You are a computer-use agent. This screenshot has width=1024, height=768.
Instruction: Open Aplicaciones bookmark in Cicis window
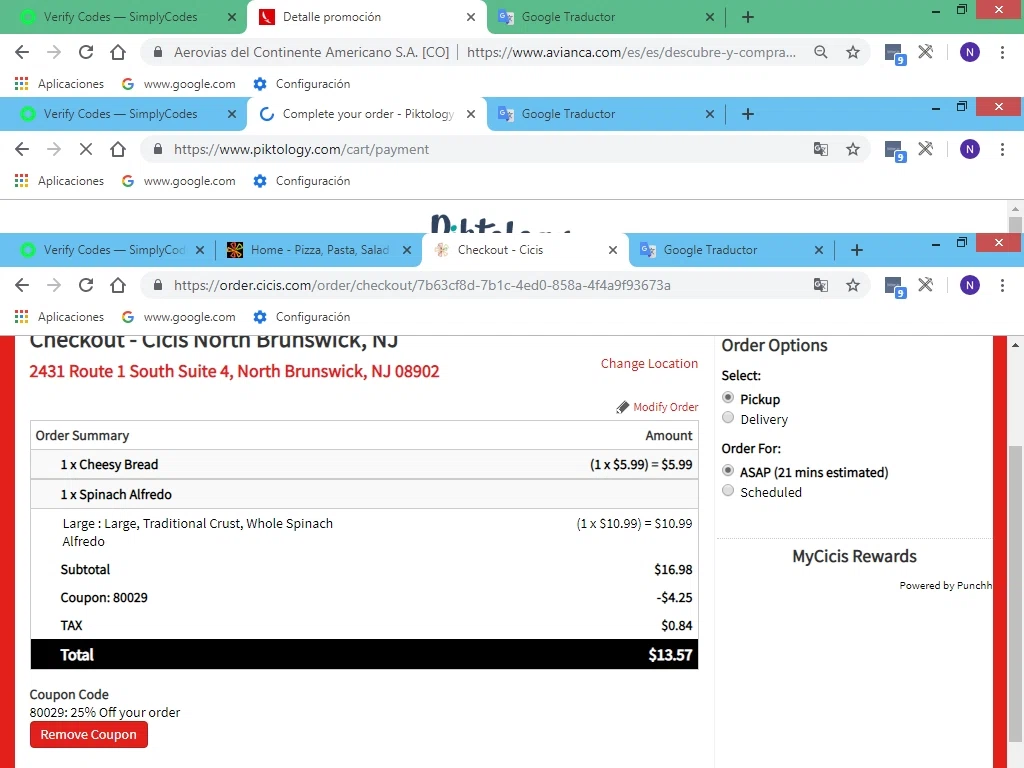(x=59, y=317)
